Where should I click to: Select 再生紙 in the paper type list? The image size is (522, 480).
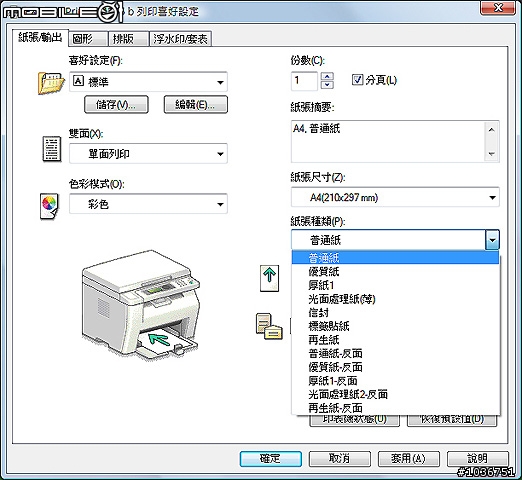pos(395,340)
